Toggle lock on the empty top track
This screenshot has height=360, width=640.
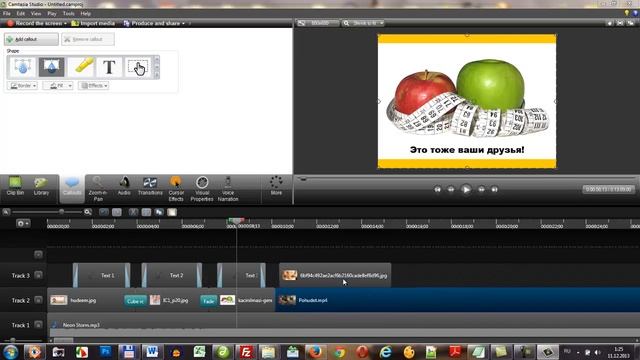38,255
